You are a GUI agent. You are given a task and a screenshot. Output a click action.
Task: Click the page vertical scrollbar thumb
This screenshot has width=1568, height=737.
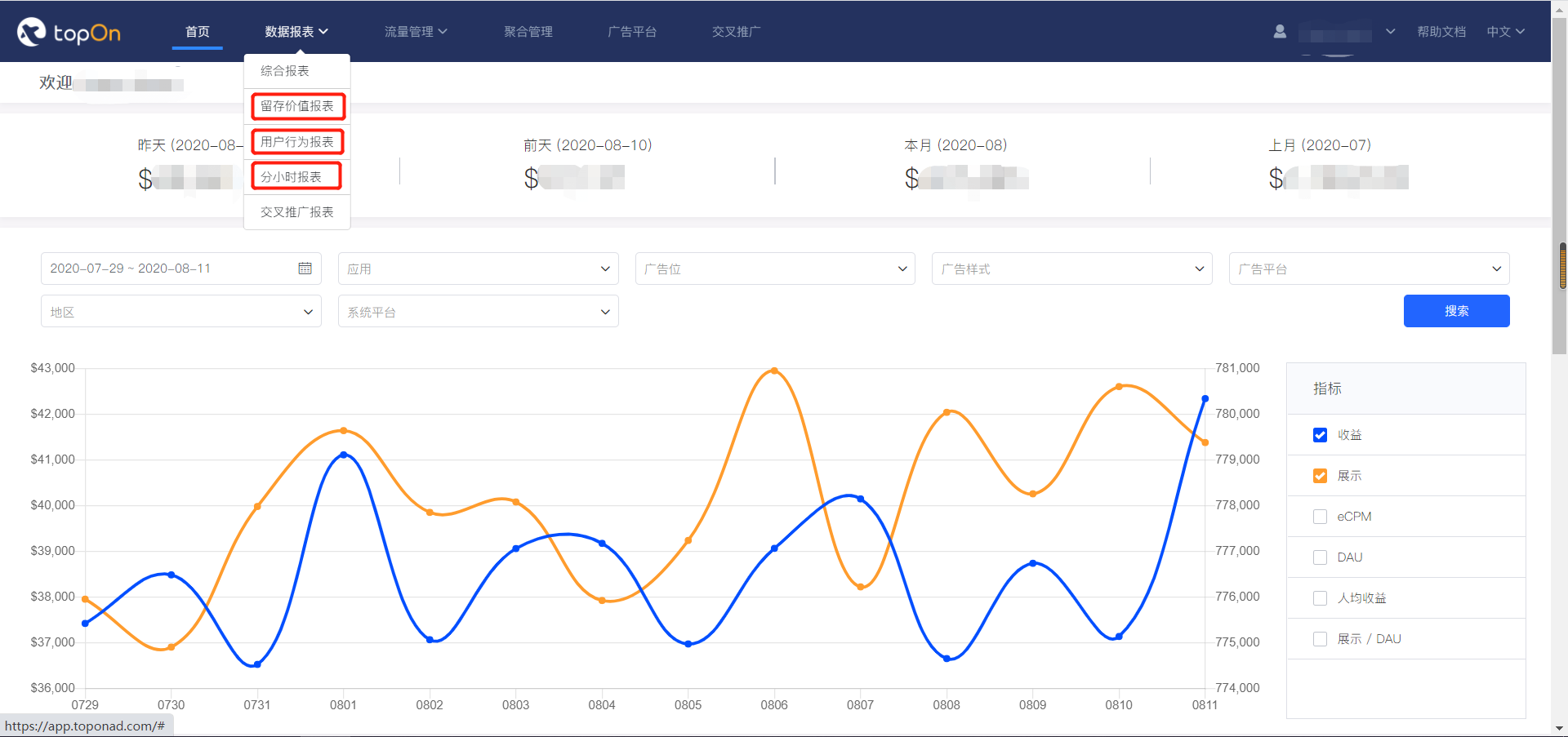(x=1562, y=265)
